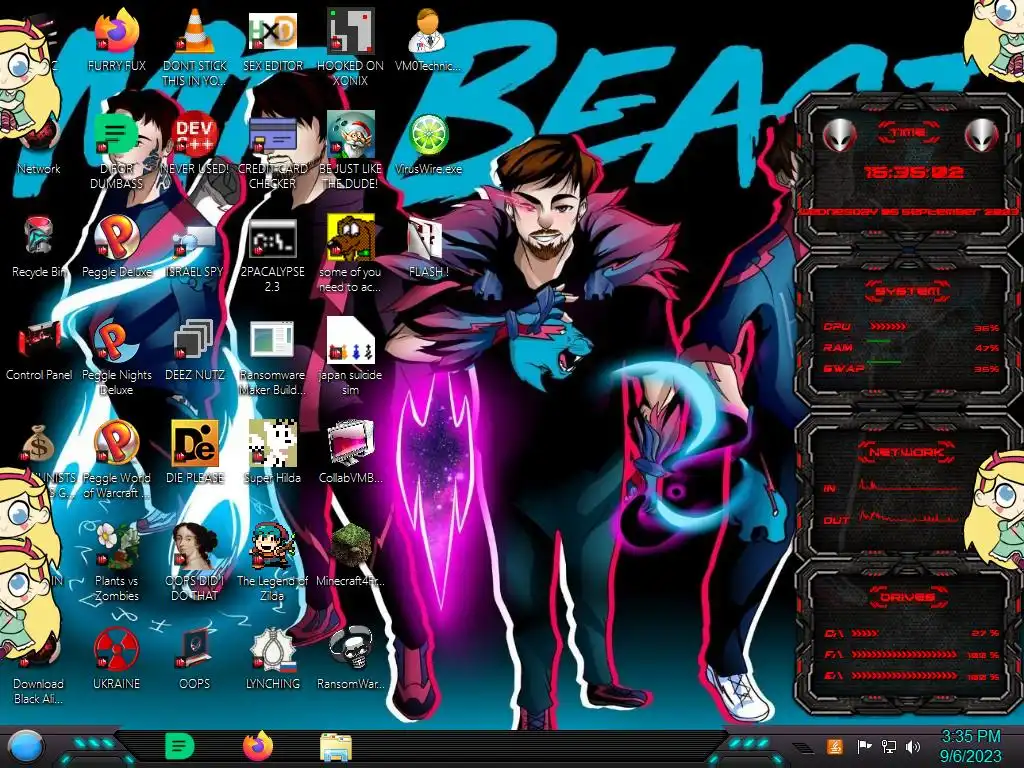Open the japan suicide sim file
Viewport: 1024px width, 768px height.
[x=351, y=340]
